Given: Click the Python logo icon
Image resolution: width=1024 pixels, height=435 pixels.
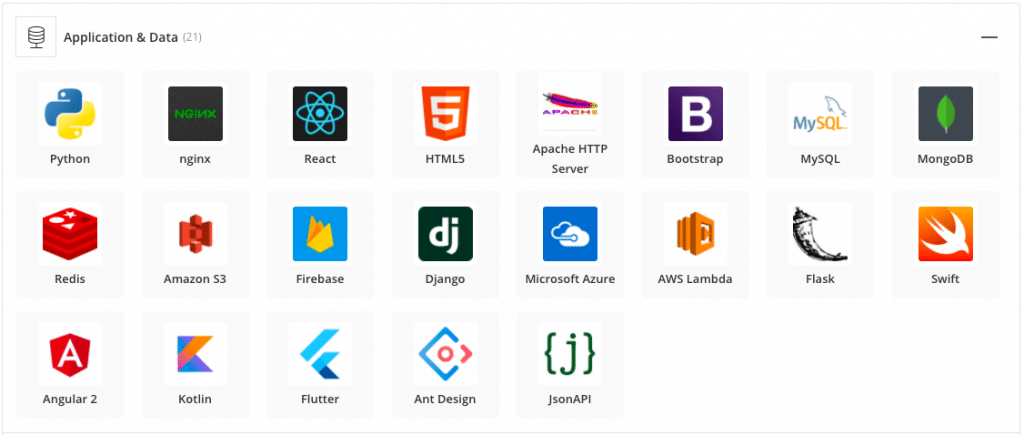Looking at the screenshot, I should (70, 114).
